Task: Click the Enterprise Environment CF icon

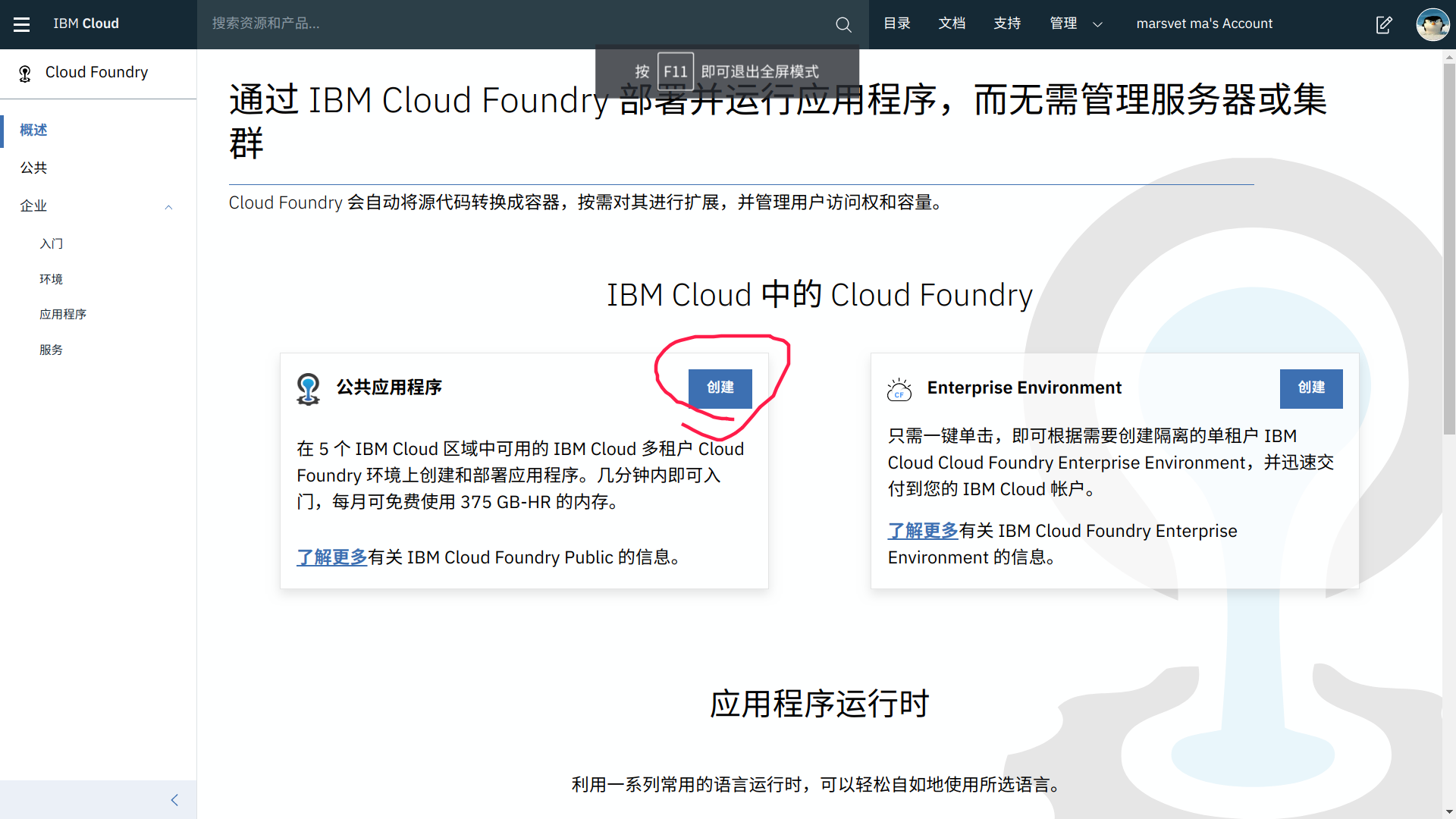Action: click(899, 389)
